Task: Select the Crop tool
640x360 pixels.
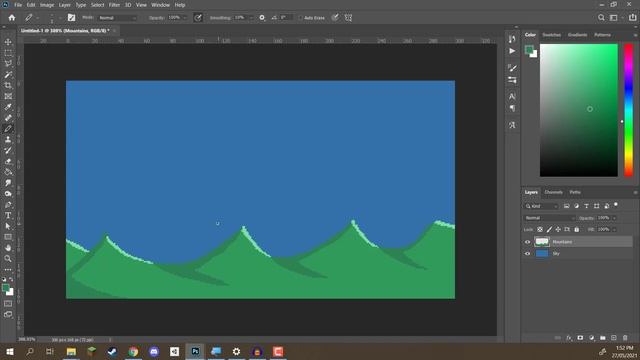Action: [x=8, y=85]
